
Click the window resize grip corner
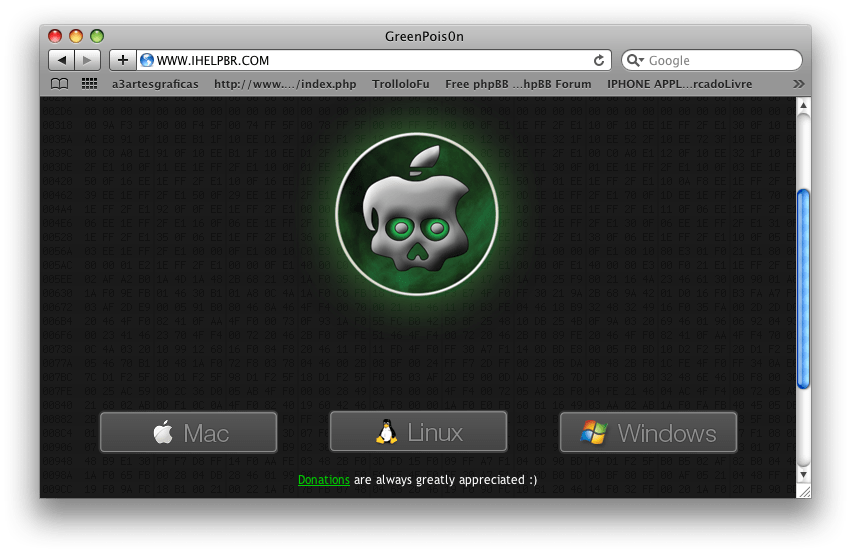[x=804, y=491]
